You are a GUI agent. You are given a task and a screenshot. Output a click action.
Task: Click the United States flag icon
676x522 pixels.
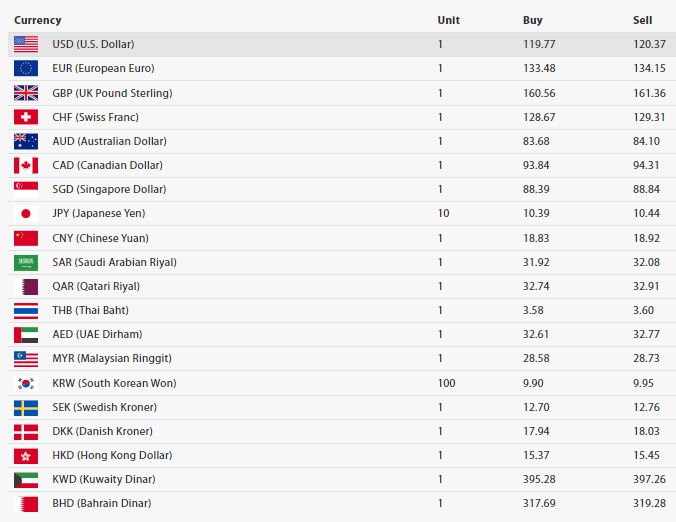coord(26,44)
